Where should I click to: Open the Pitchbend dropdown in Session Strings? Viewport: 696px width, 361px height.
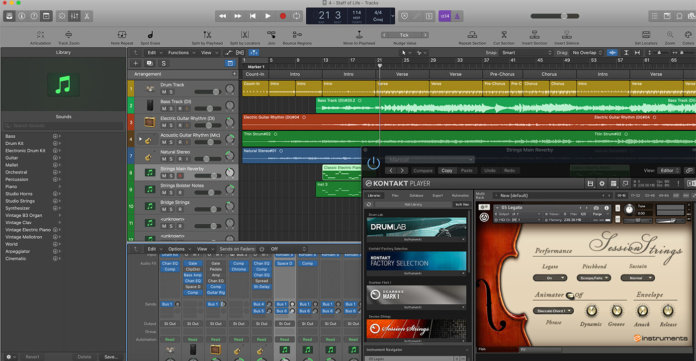click(x=594, y=278)
